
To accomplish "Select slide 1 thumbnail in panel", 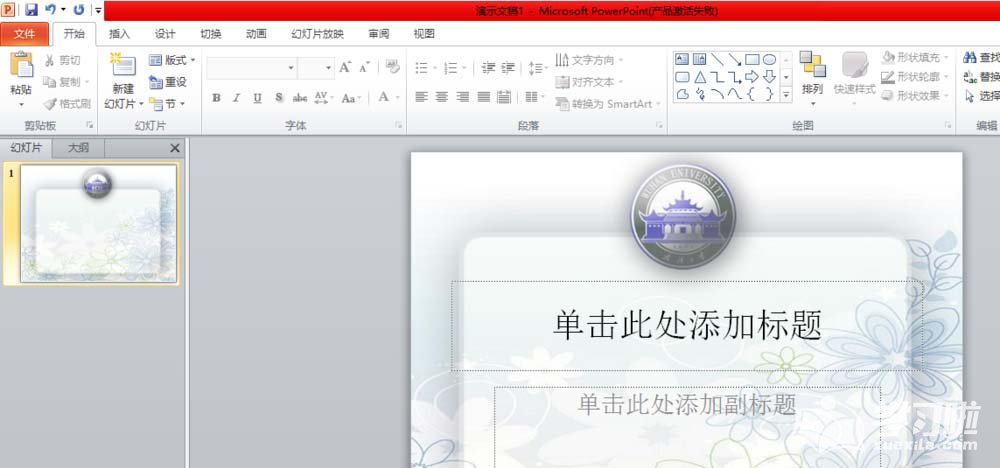I will click(98, 224).
